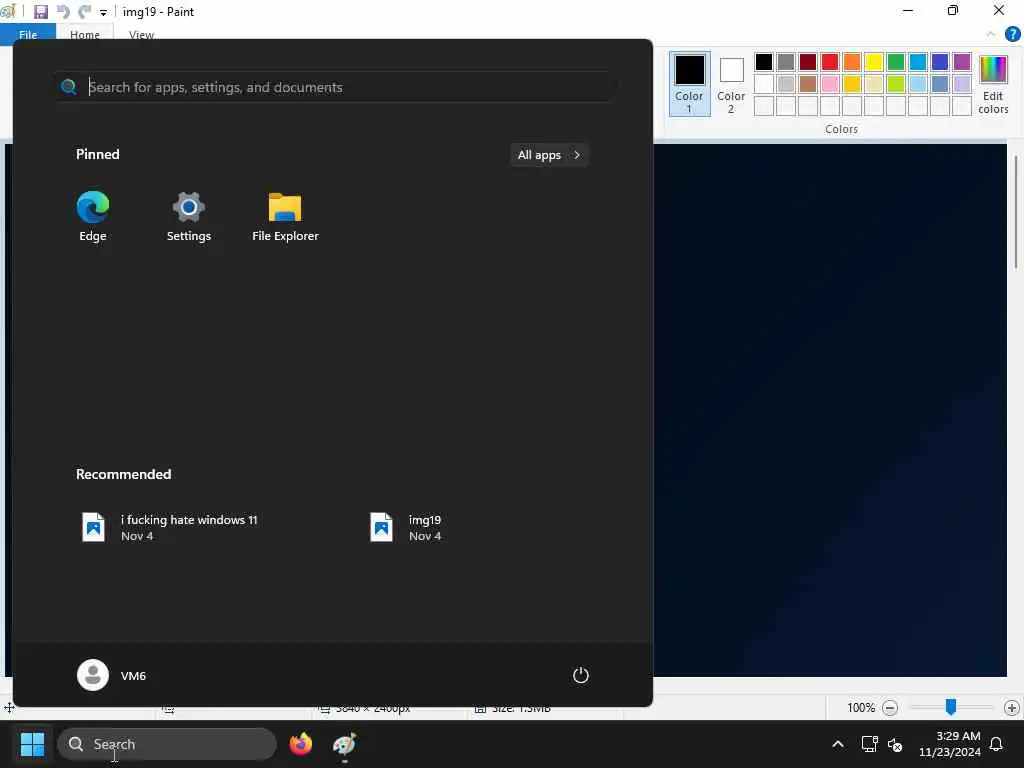This screenshot has width=1024, height=768.
Task: Click the Save icon in Paint's title bar
Action: point(40,12)
